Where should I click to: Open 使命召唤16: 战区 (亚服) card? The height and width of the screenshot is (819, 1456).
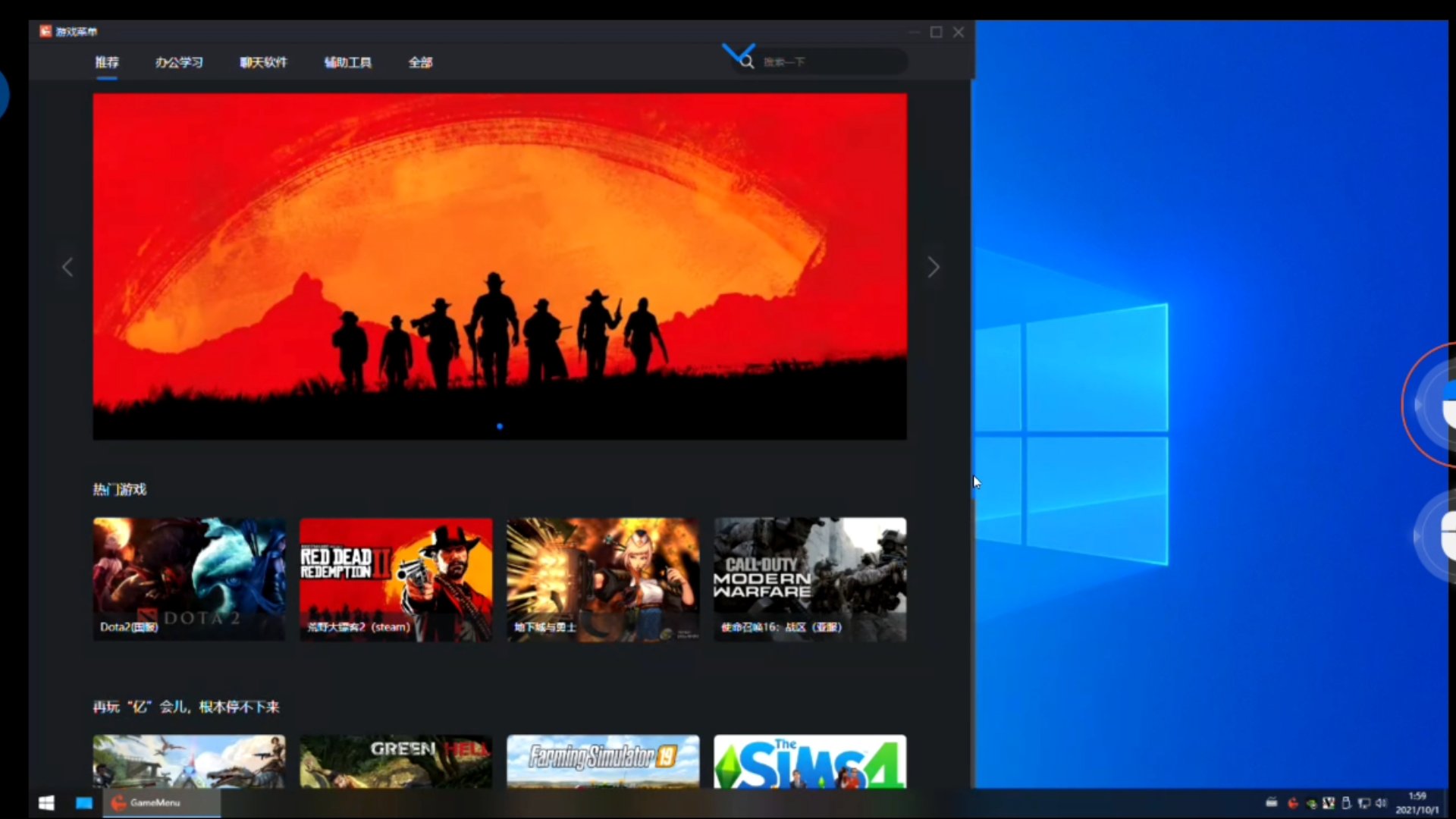click(x=810, y=579)
